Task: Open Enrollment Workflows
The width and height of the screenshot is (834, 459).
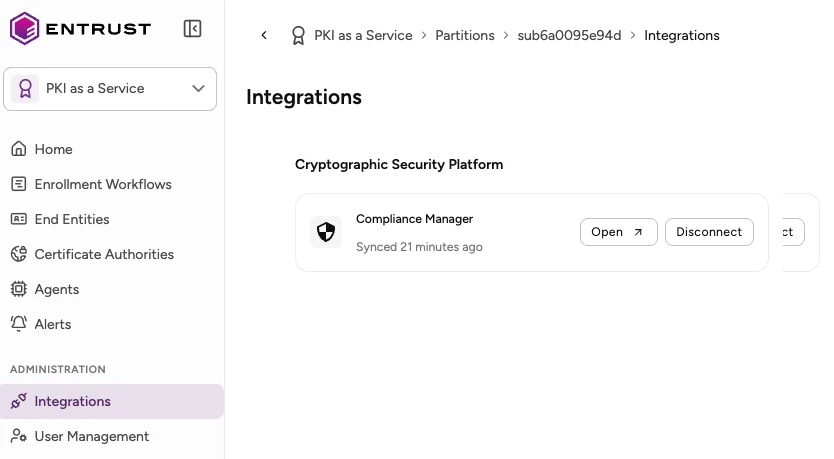Action: tap(103, 185)
